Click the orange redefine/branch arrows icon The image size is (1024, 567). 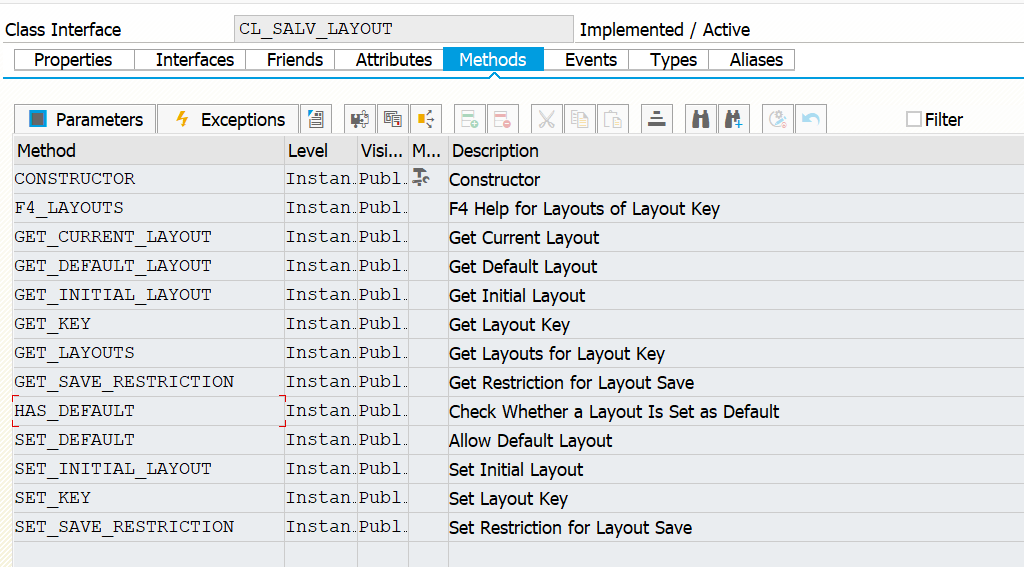click(426, 119)
